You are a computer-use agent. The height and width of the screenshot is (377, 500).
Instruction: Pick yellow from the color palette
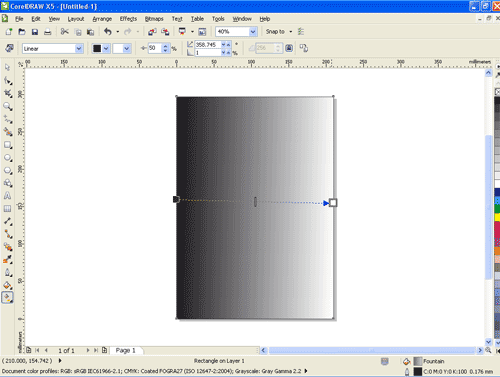point(497,217)
